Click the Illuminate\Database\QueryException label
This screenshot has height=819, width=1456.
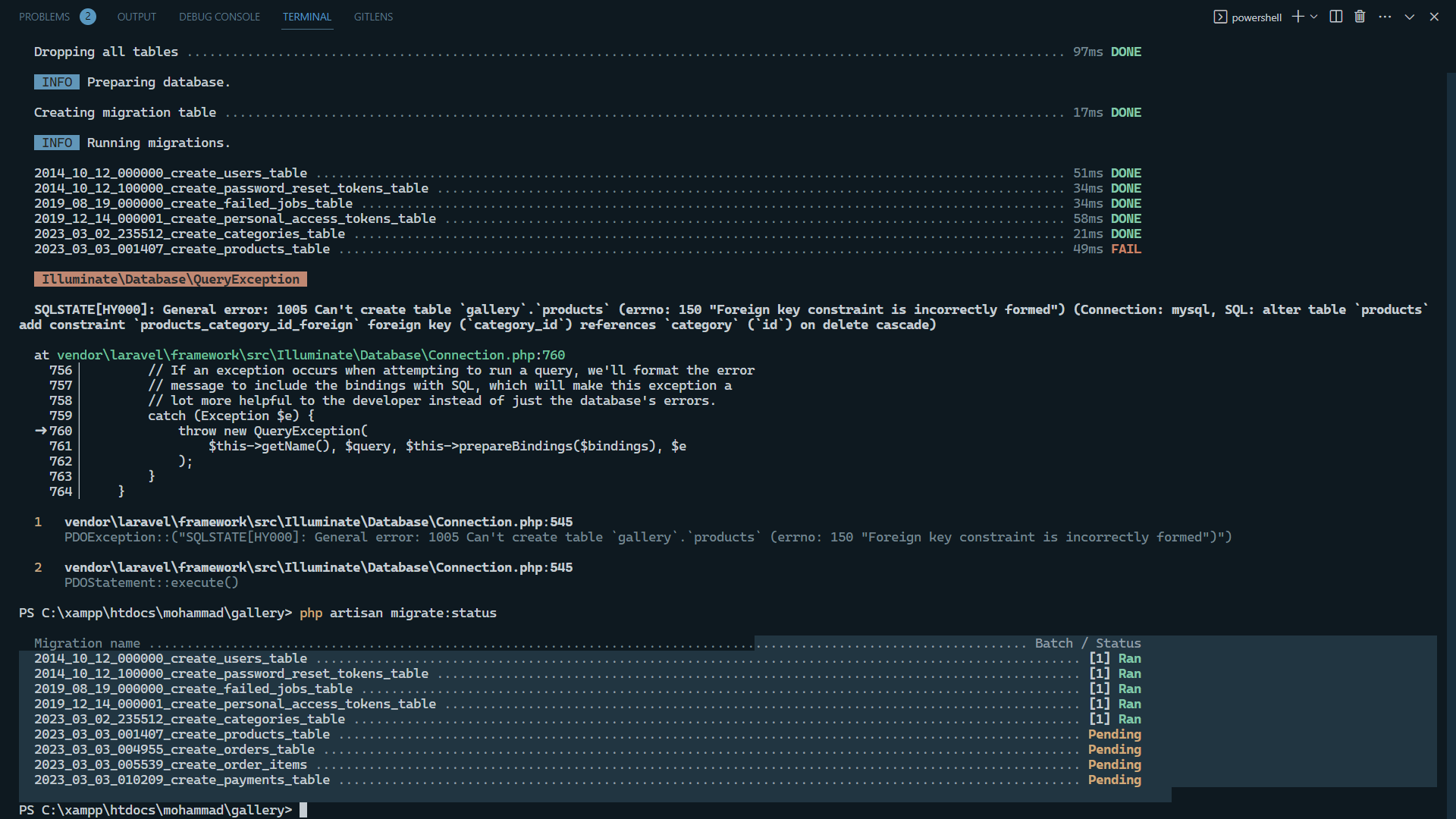[x=171, y=279]
